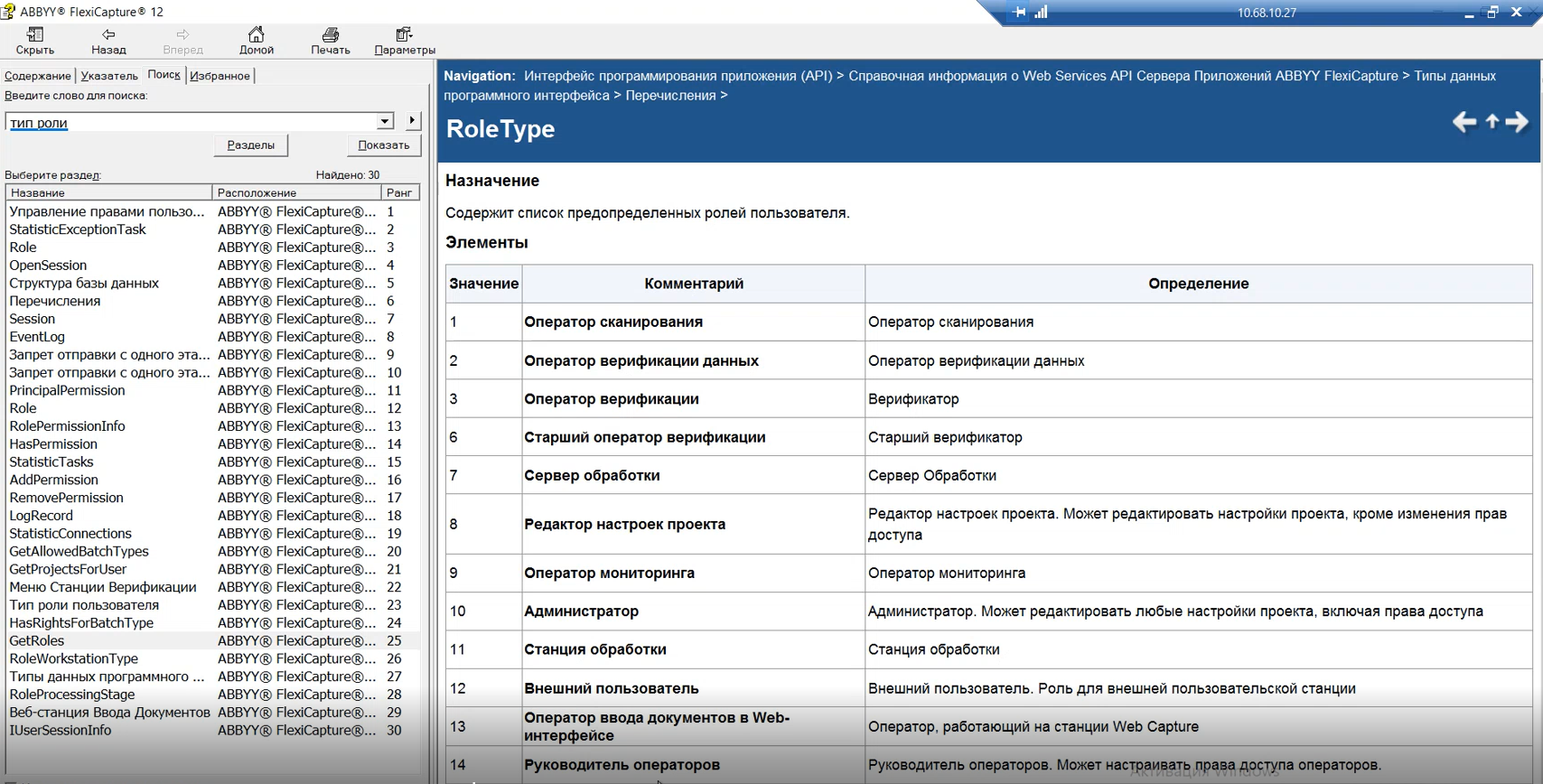Select the RolePermissionInfo result
The height and width of the screenshot is (784, 1543).
tap(67, 426)
